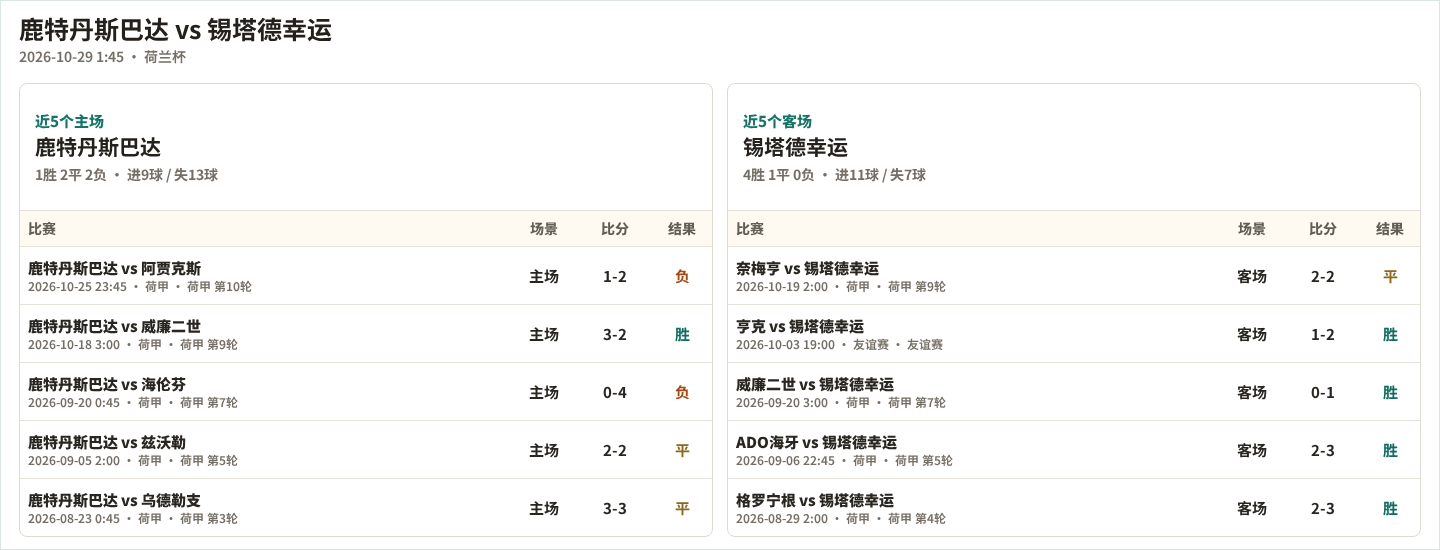Click the 平 result for 奈梅亨 match

pos(1390,276)
